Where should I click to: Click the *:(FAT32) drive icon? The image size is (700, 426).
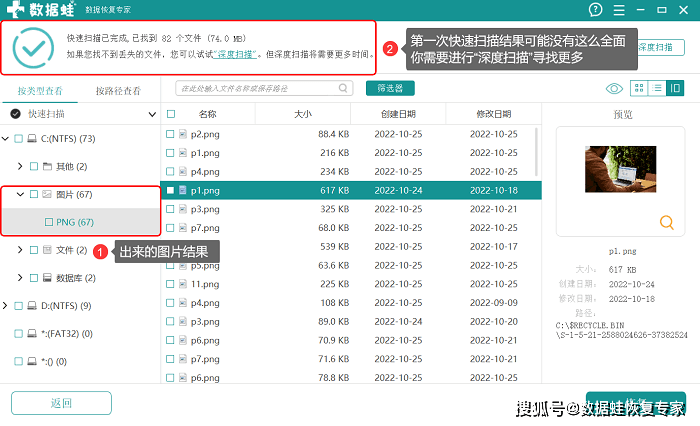tap(32, 334)
